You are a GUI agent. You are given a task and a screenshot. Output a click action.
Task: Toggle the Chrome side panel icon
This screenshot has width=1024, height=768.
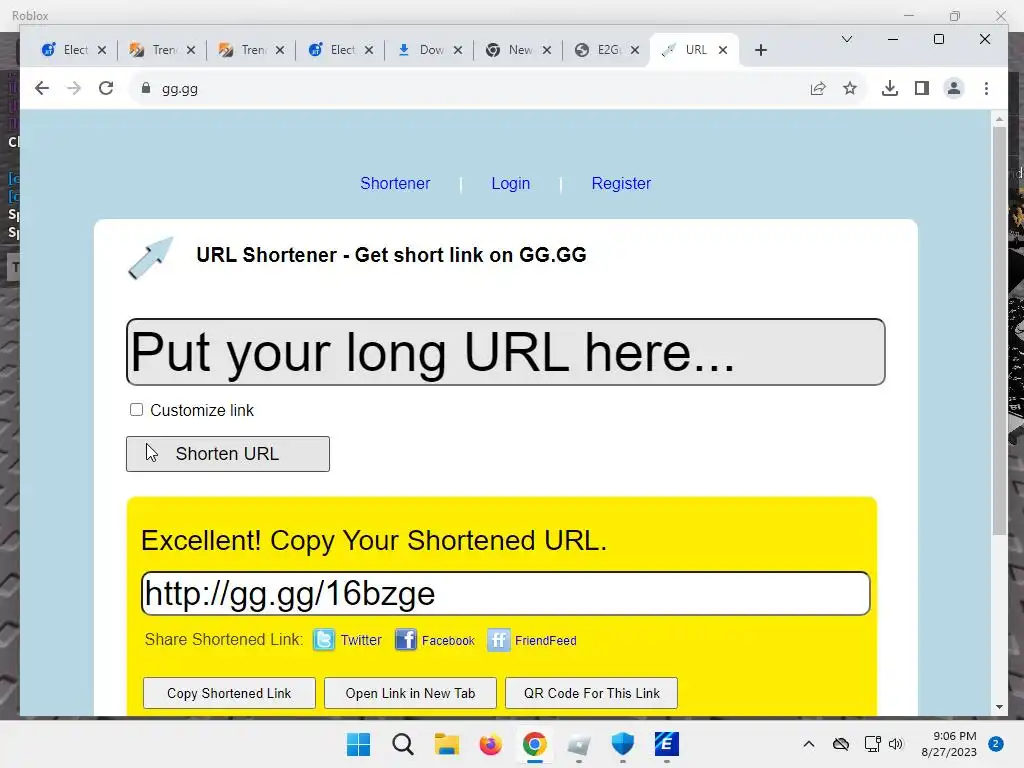[x=921, y=88]
